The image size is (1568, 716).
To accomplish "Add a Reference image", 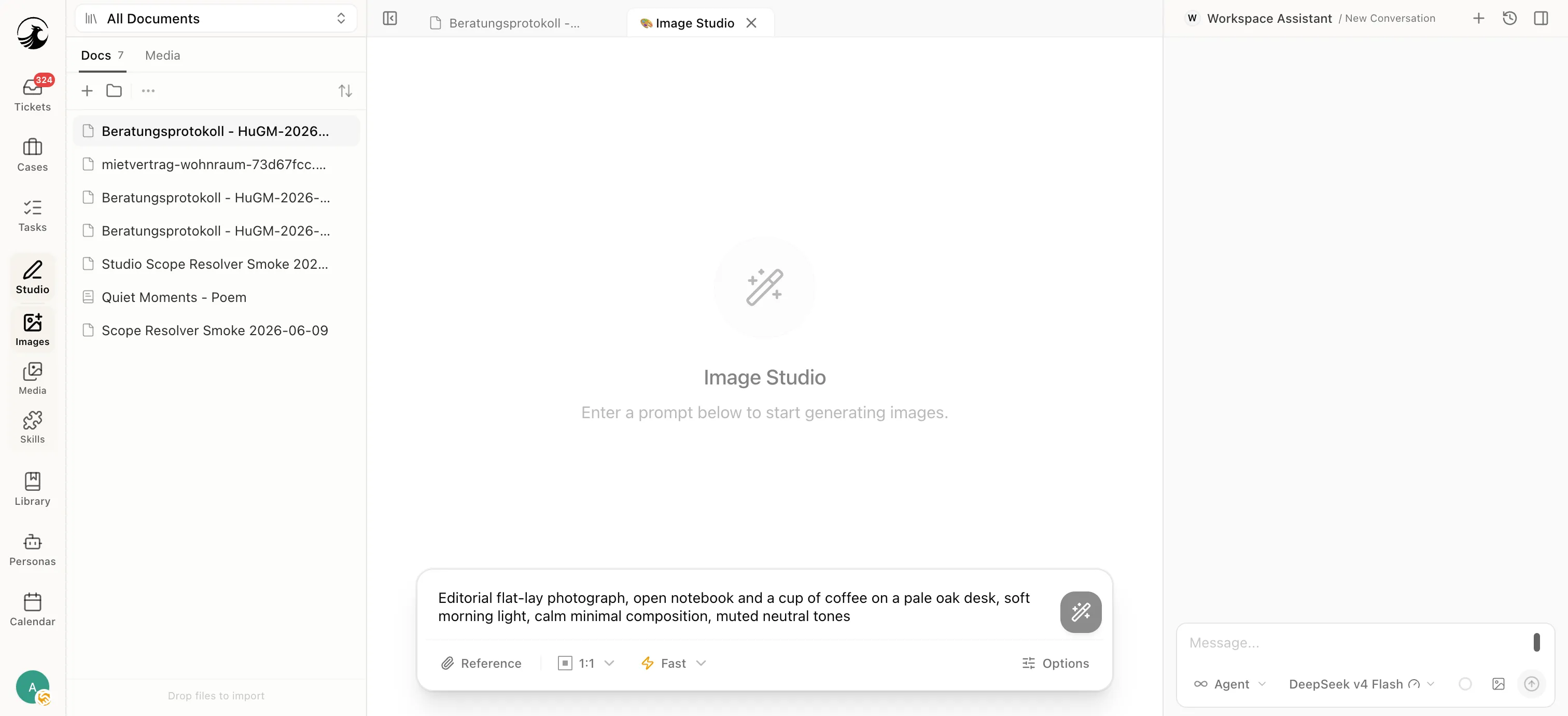I will coord(482,663).
